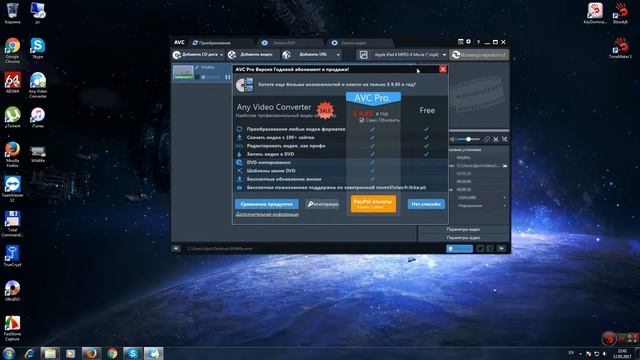The image size is (640, 360).
Task: Open Total Commander desktop shortcut
Action: click(x=12, y=223)
